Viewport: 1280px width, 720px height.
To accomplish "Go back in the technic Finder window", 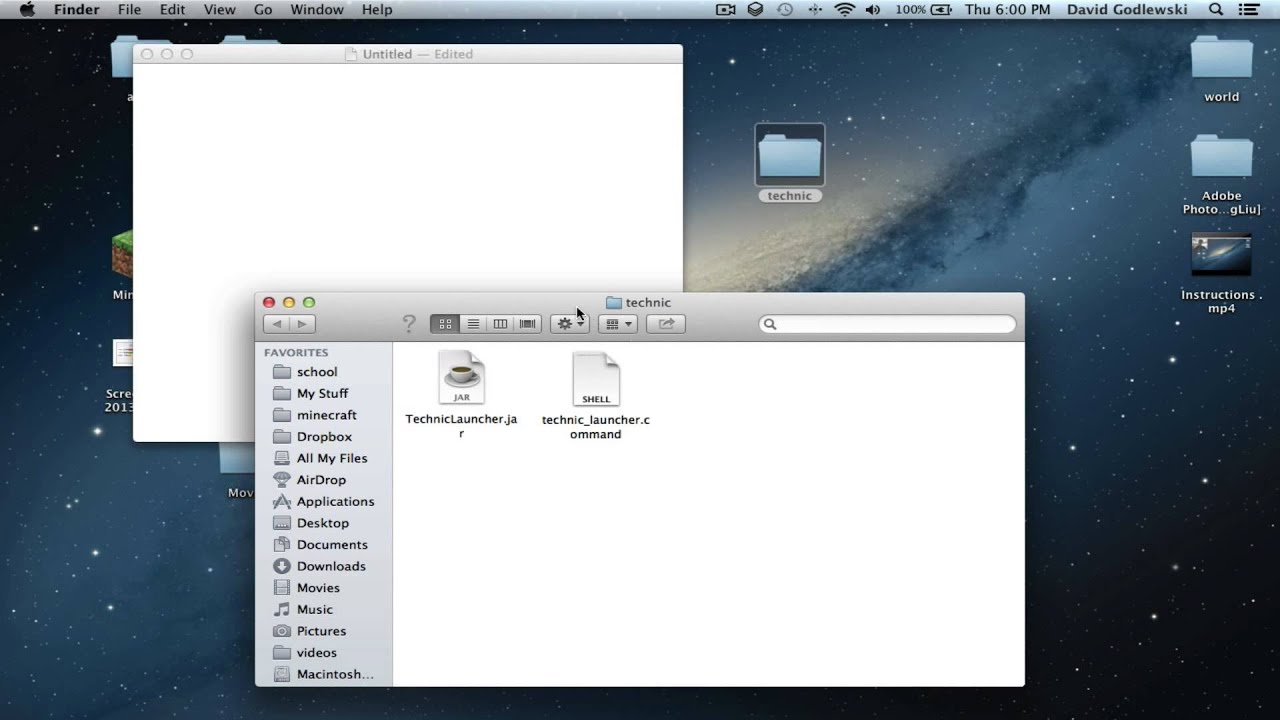I will 276,324.
